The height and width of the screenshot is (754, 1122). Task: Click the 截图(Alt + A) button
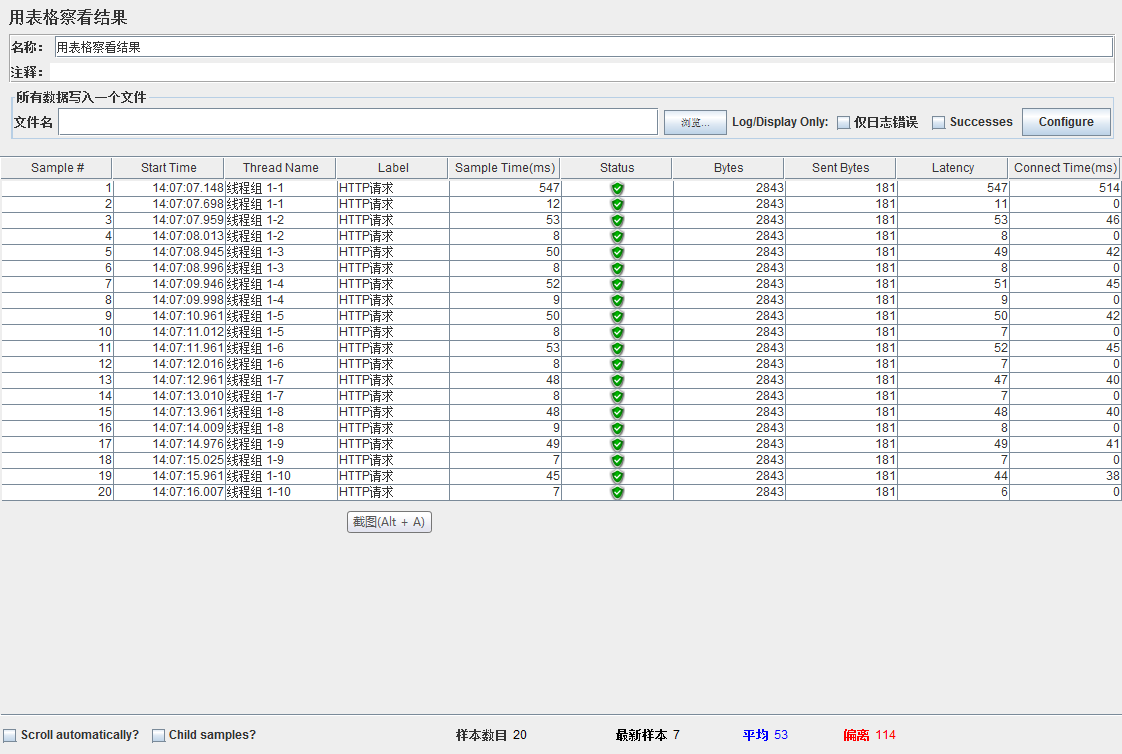pyautogui.click(x=389, y=522)
